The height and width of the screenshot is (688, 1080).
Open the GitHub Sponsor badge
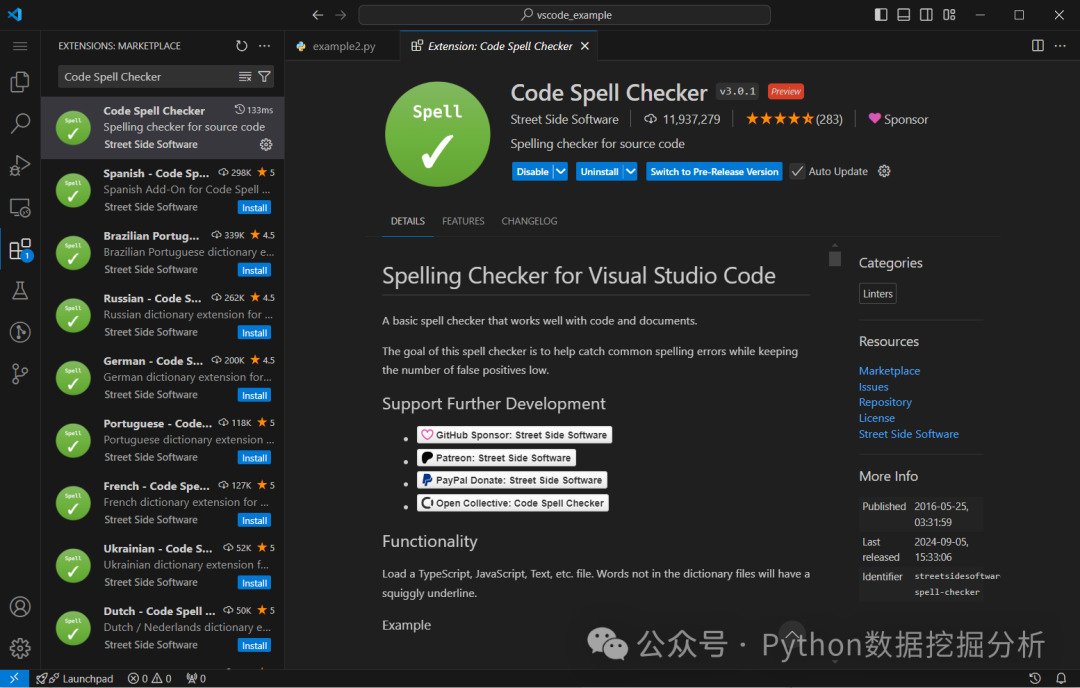click(515, 435)
